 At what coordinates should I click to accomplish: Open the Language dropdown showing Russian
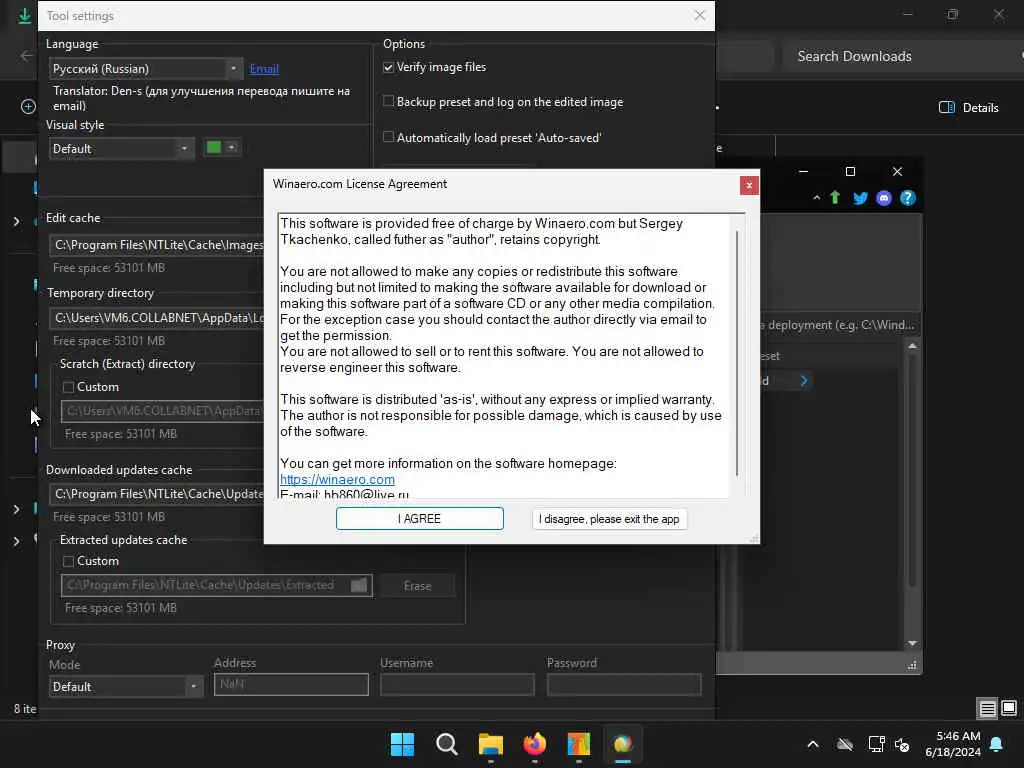146,69
